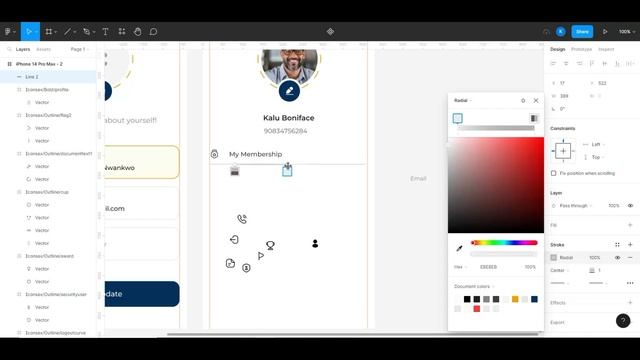Click the user avatar K
The width and height of the screenshot is (640, 360).
(561, 31)
